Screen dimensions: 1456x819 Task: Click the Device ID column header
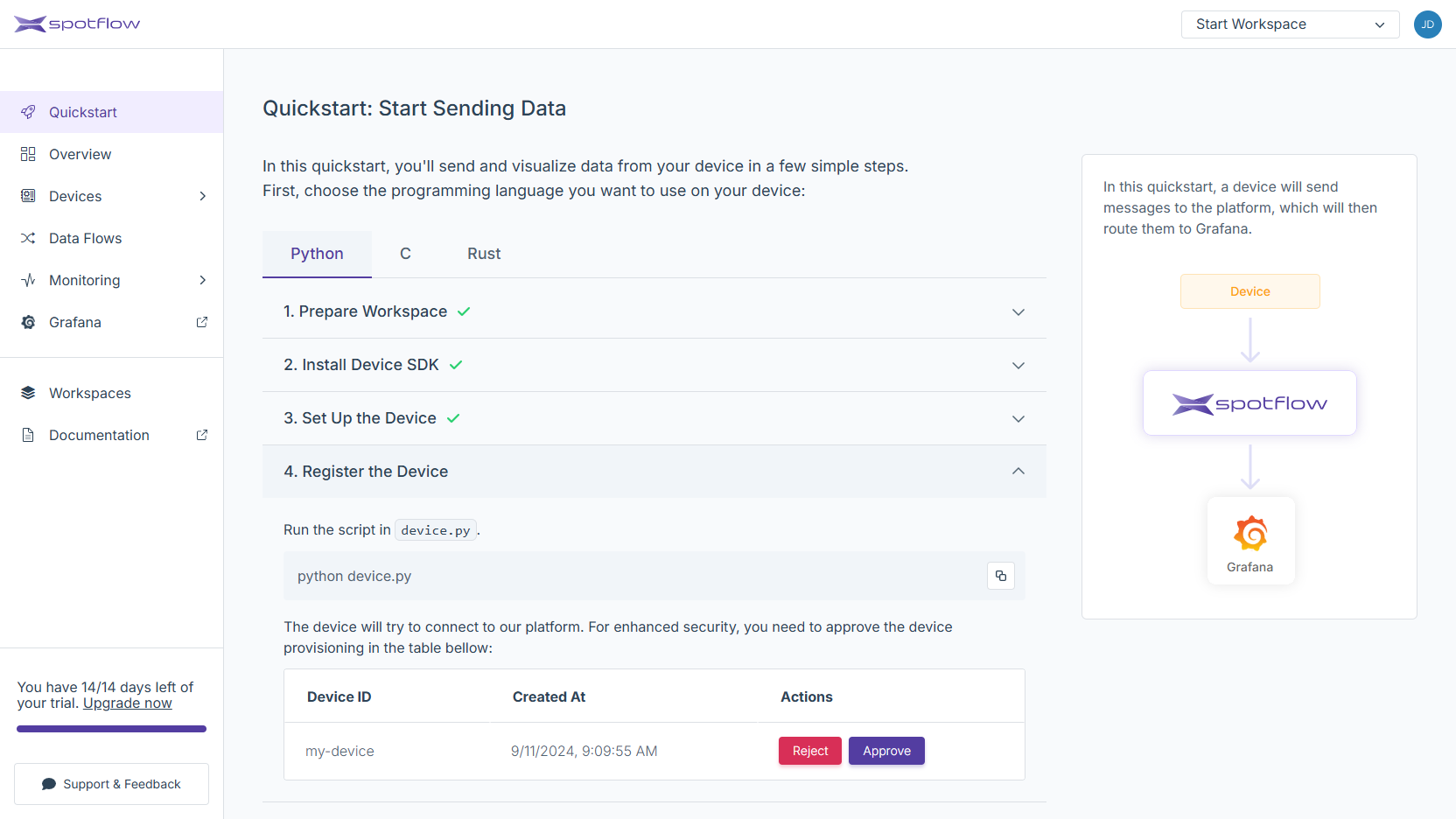click(339, 696)
